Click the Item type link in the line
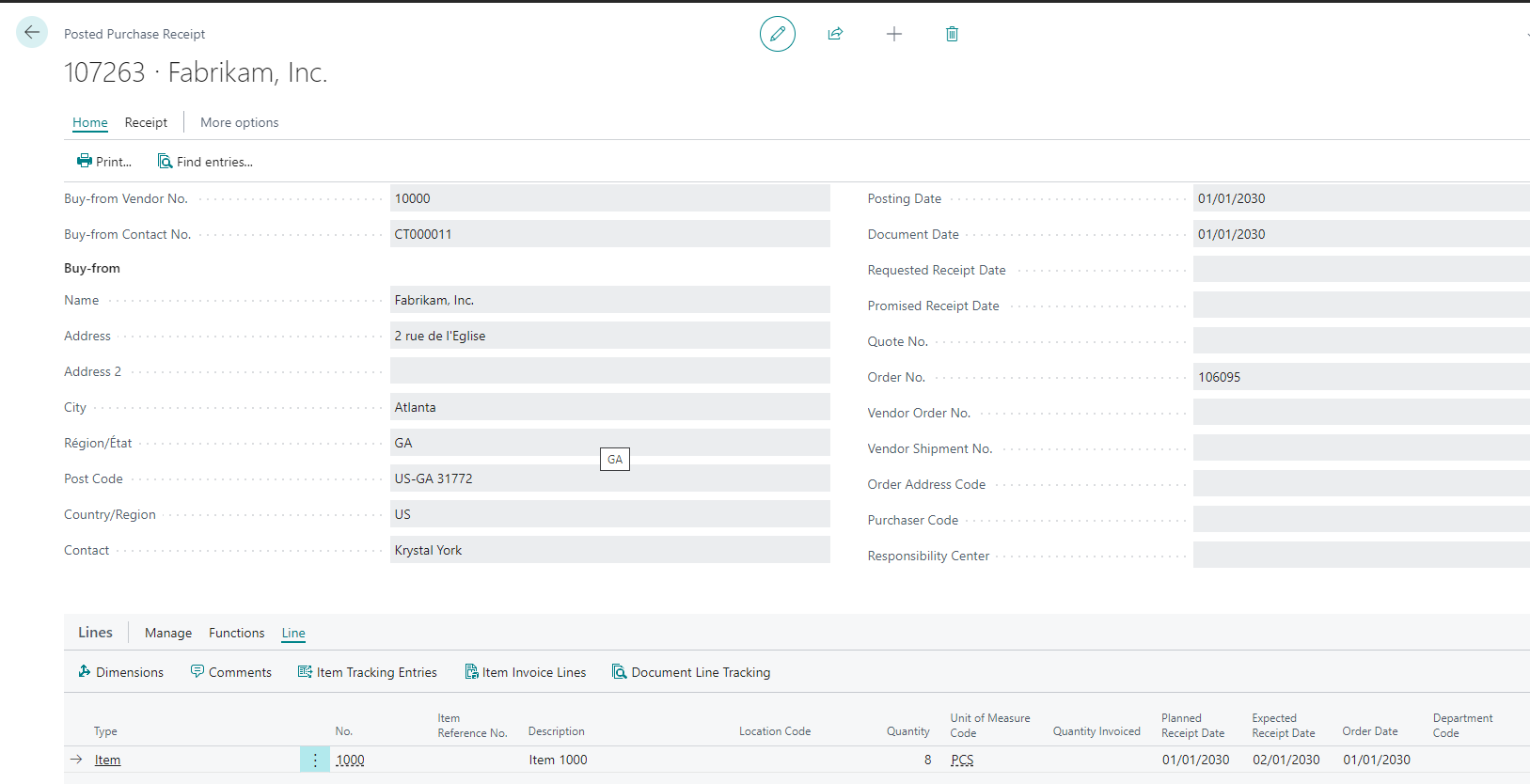1530x784 pixels. click(x=107, y=760)
